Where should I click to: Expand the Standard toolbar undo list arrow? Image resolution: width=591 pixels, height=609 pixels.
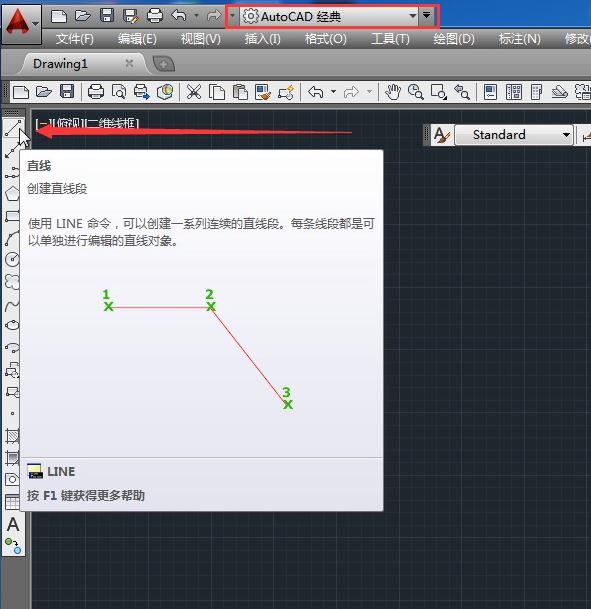[333, 92]
